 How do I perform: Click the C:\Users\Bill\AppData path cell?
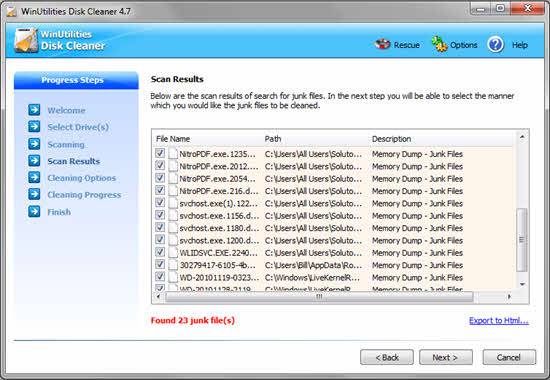pos(313,265)
